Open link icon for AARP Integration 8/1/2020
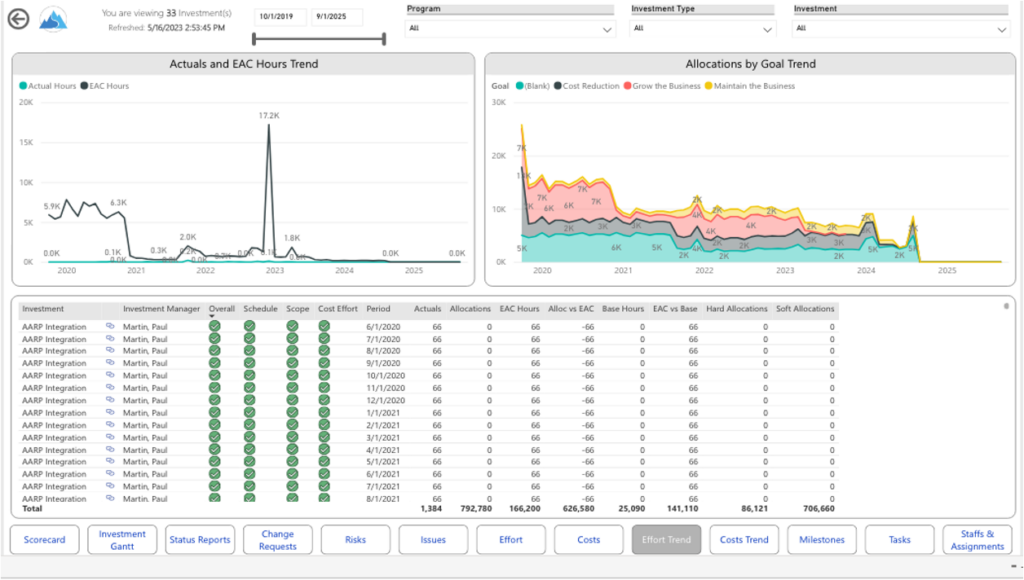Viewport: 1024px width, 580px height. (x=110, y=350)
